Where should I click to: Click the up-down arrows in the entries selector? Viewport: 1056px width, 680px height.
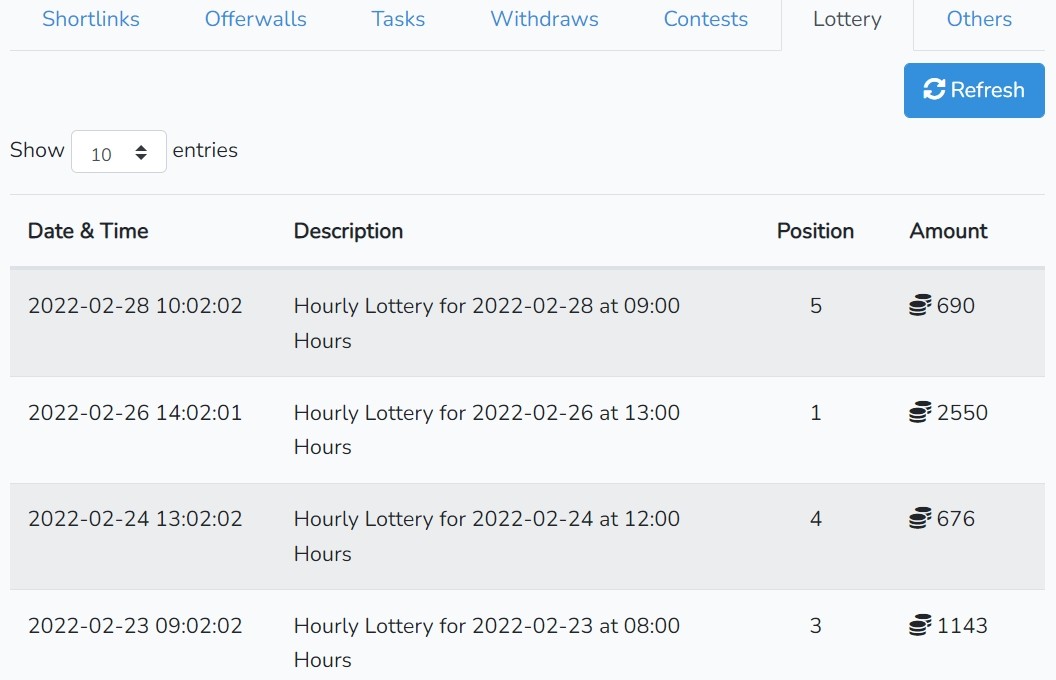pos(141,152)
